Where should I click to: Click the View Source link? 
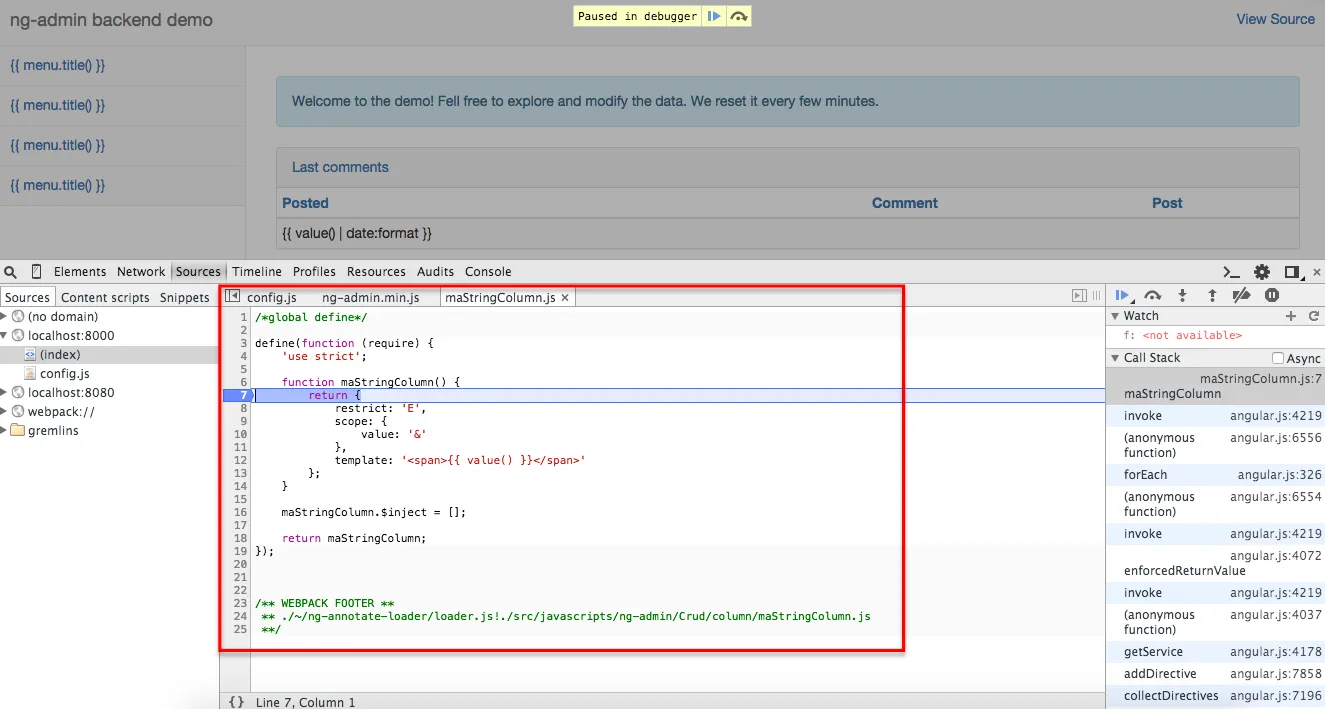pos(1274,18)
